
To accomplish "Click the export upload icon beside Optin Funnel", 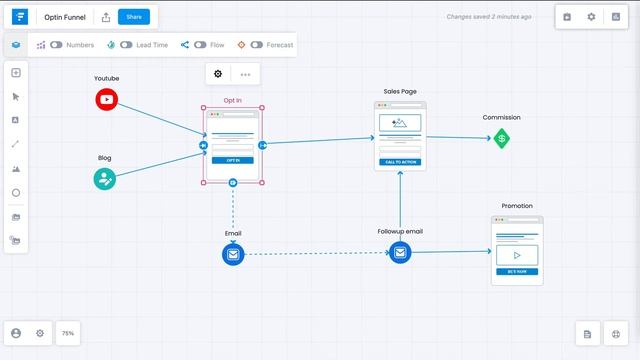I will (106, 17).
